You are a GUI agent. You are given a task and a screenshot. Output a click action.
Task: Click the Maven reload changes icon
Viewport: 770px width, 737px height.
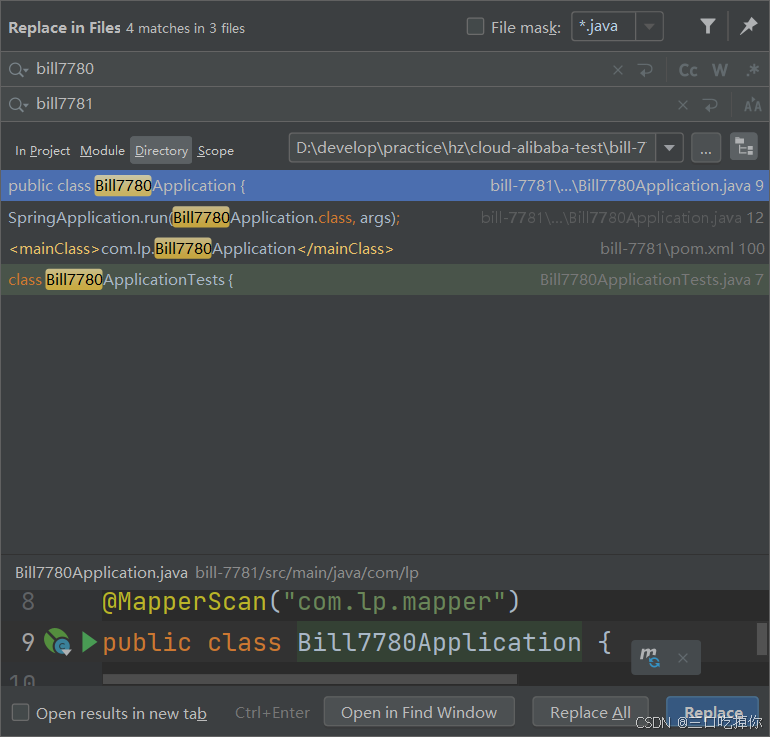649,657
